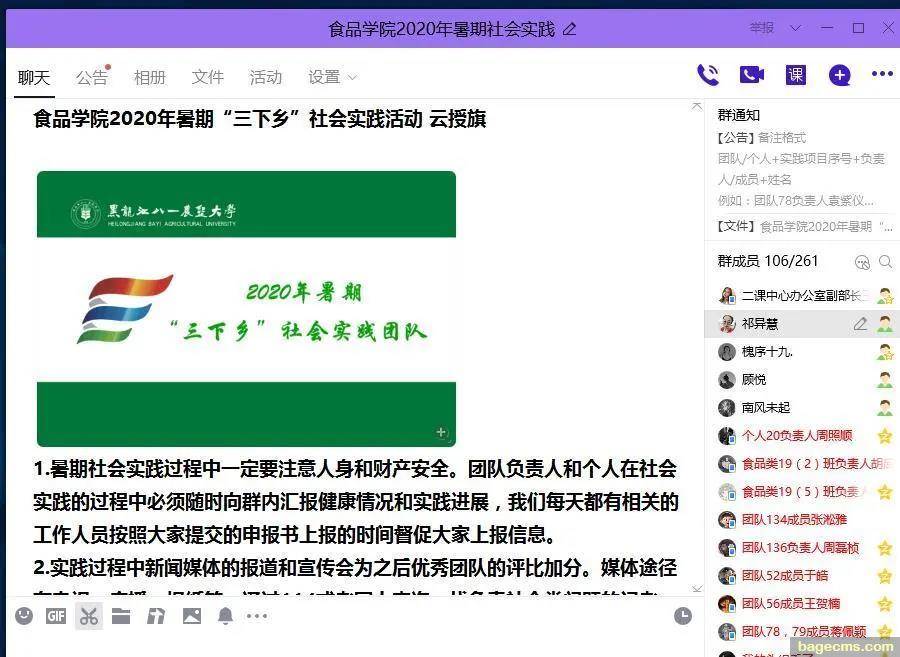Image resolution: width=900 pixels, height=657 pixels.
Task: Click the 举报 report link
Action: pyautogui.click(x=762, y=28)
